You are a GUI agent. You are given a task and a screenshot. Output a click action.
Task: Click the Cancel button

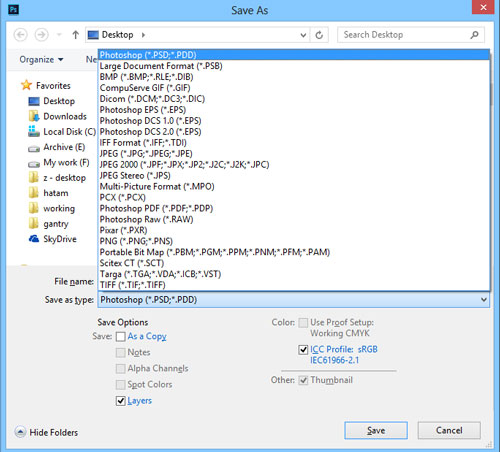pyautogui.click(x=449, y=430)
